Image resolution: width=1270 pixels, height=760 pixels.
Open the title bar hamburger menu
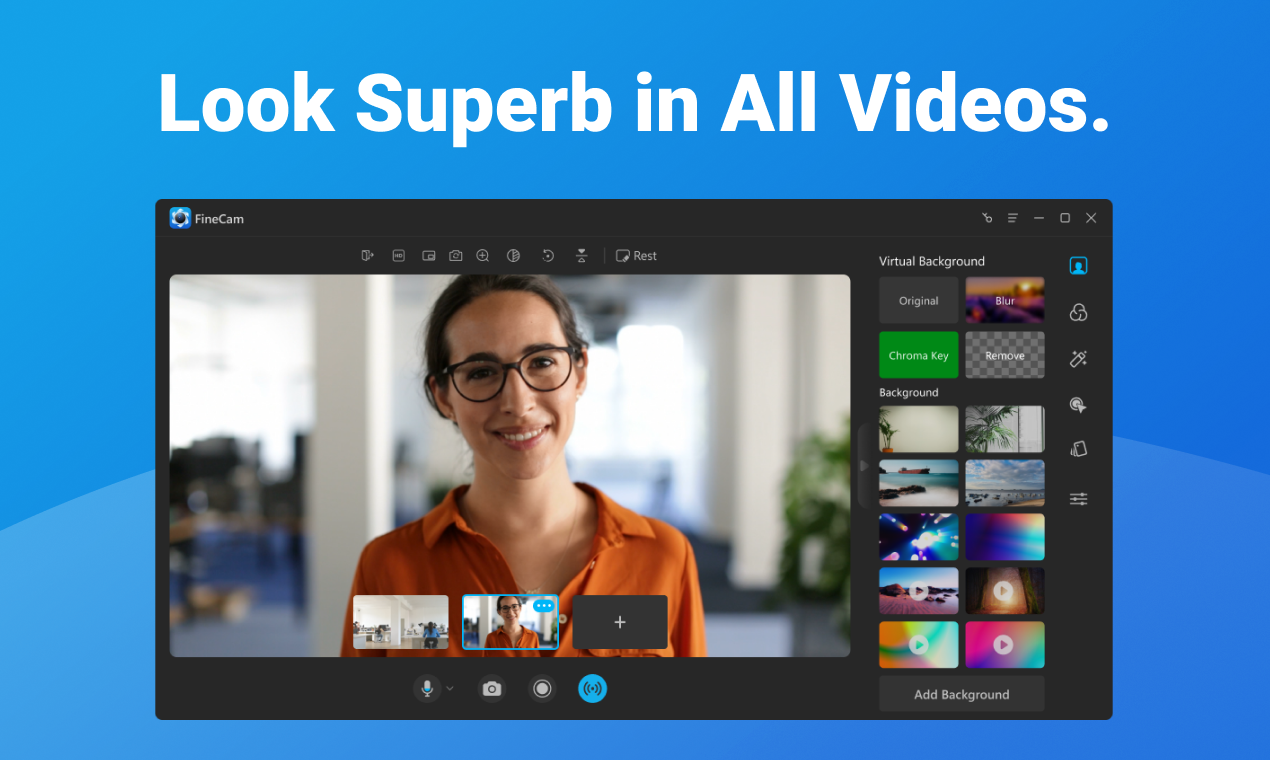point(1013,218)
